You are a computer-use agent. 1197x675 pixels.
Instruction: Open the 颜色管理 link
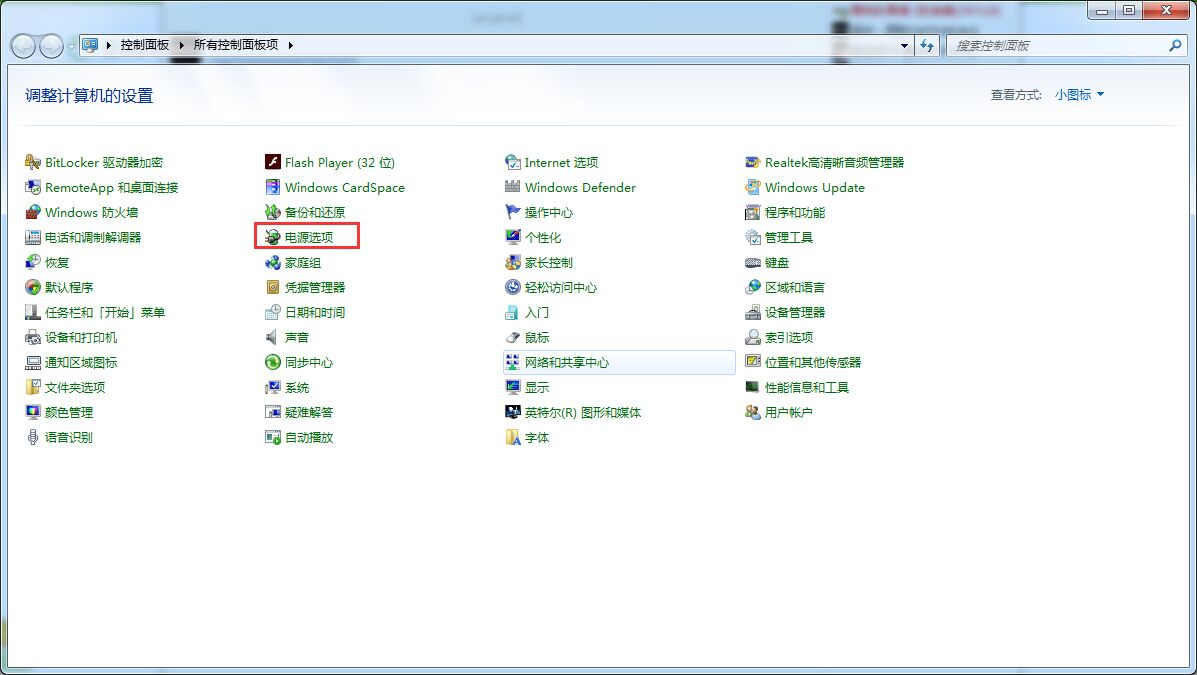[69, 412]
